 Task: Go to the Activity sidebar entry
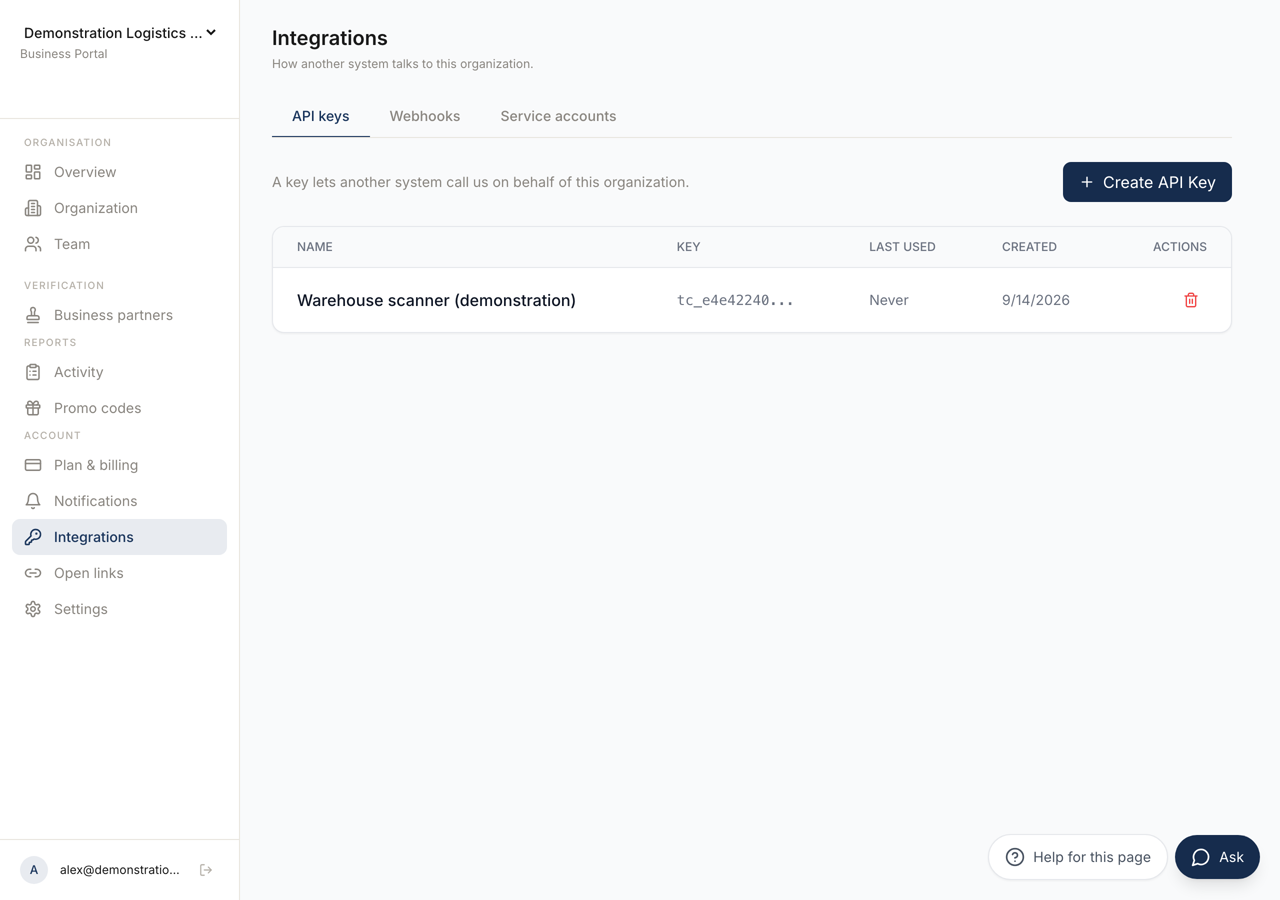point(120,372)
